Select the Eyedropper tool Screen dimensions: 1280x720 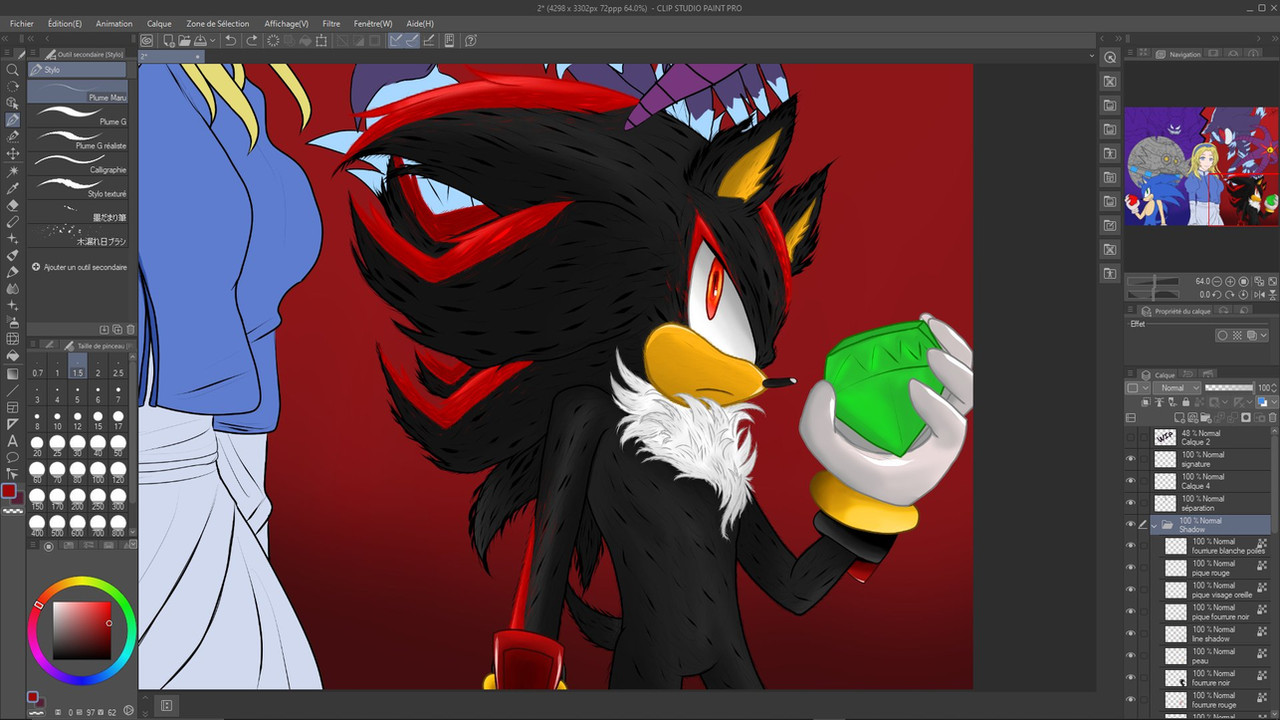[13, 188]
